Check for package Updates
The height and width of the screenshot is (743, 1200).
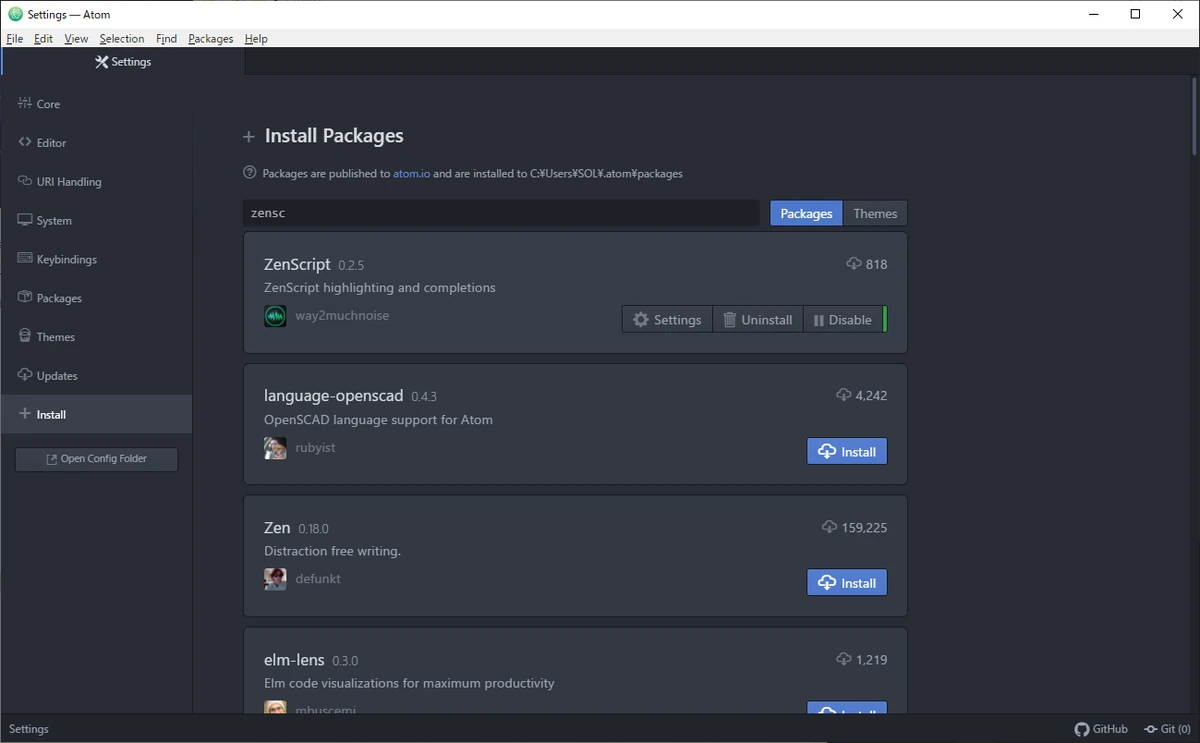click(57, 376)
